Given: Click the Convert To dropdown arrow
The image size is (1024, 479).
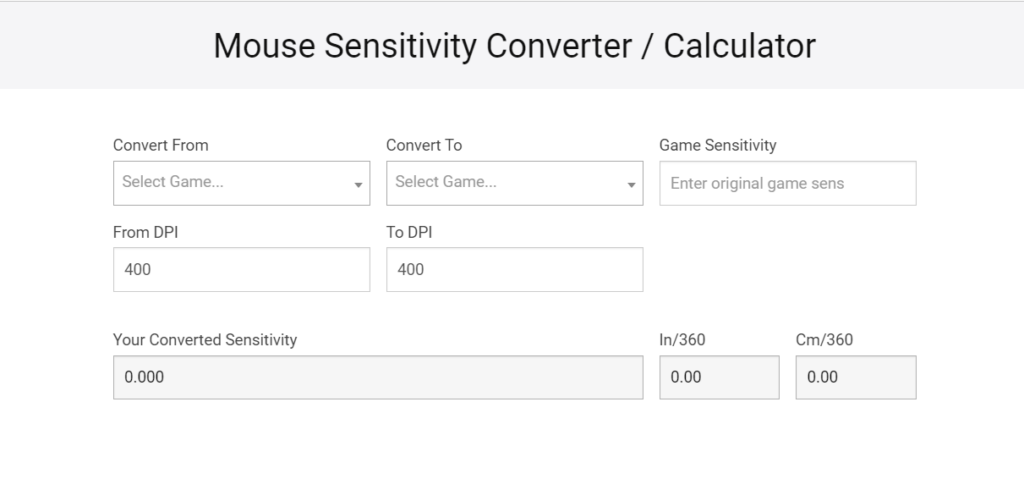Looking at the screenshot, I should coord(631,185).
